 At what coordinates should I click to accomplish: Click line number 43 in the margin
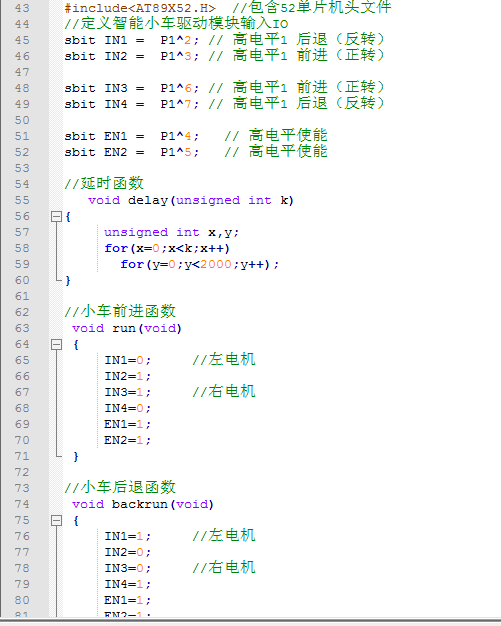(x=22, y=8)
